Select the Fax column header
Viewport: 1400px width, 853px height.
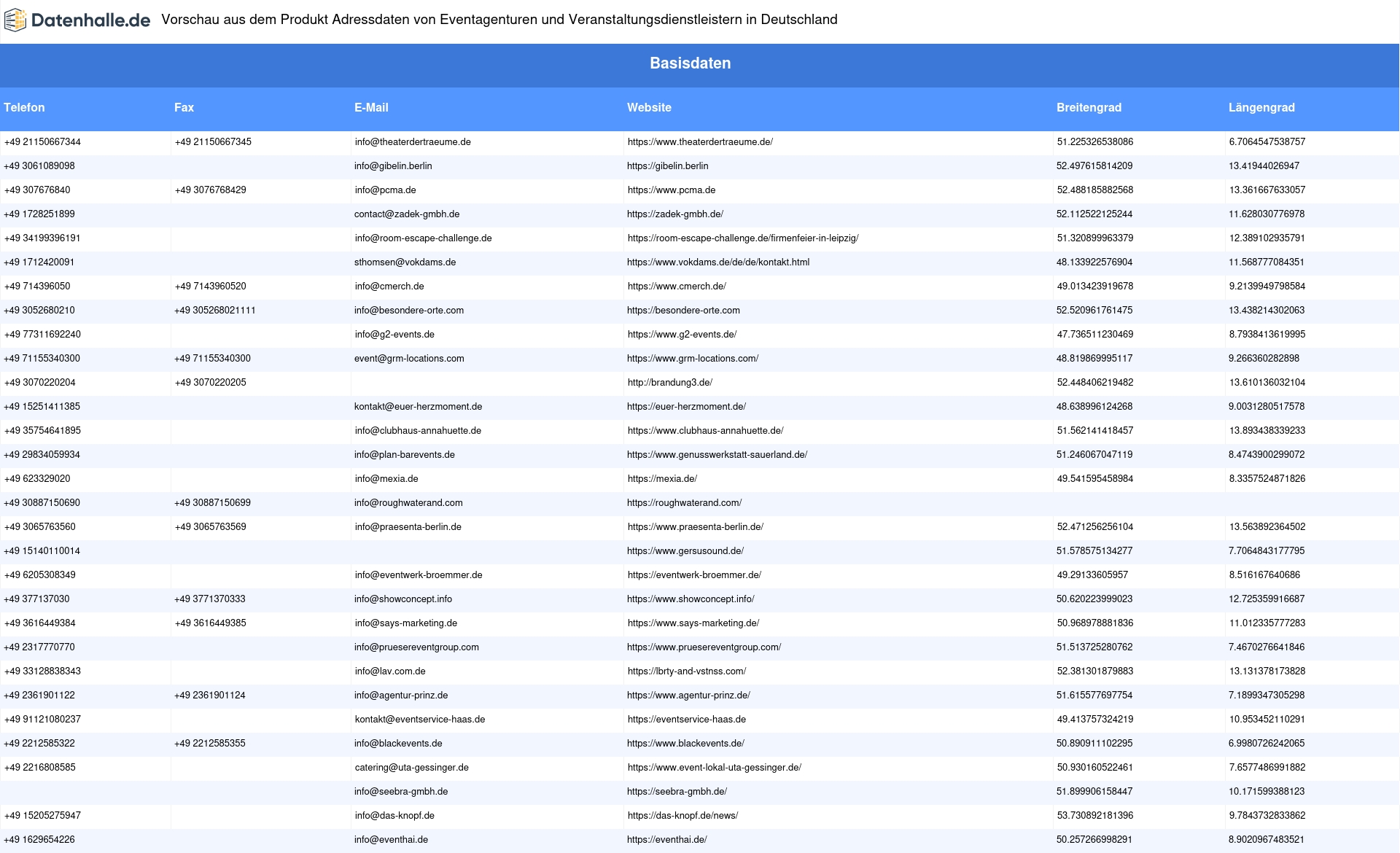(x=184, y=107)
